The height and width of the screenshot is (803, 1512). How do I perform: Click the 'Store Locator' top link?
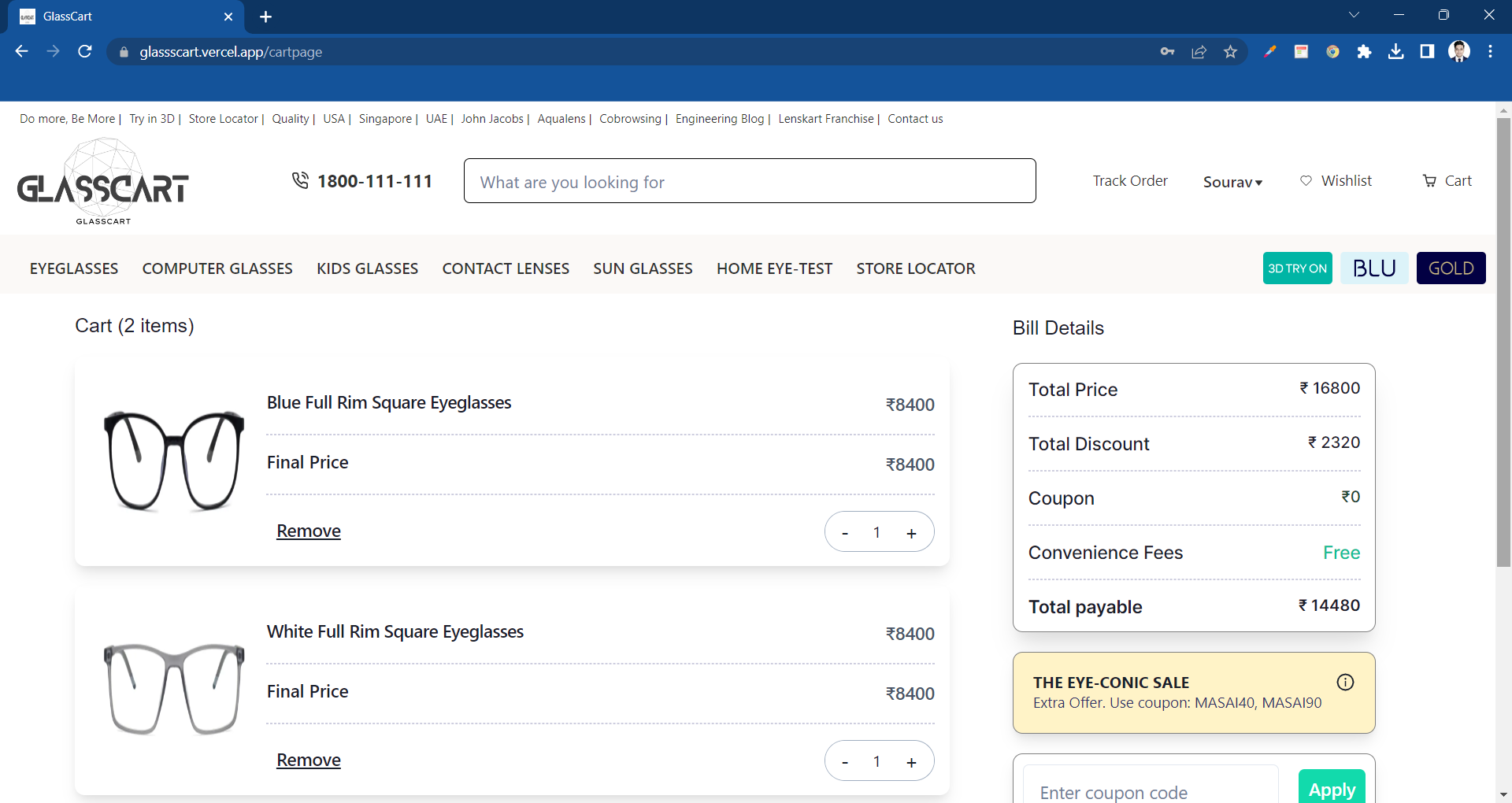click(x=223, y=119)
